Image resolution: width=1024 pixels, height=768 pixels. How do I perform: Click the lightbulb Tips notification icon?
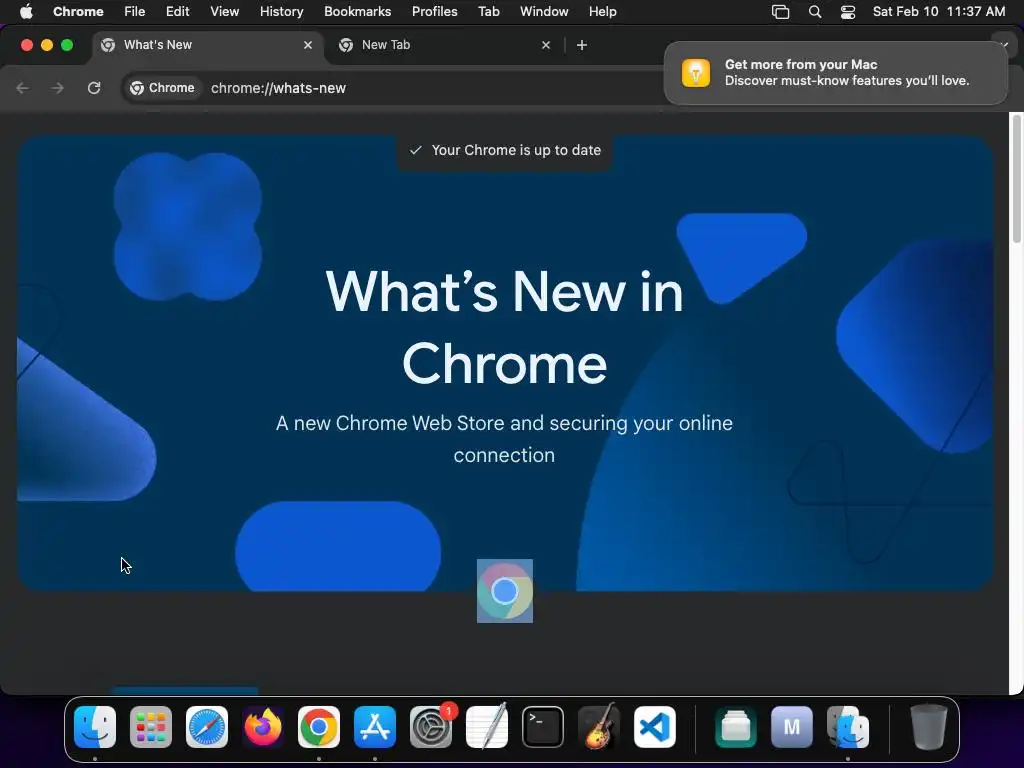(x=696, y=72)
